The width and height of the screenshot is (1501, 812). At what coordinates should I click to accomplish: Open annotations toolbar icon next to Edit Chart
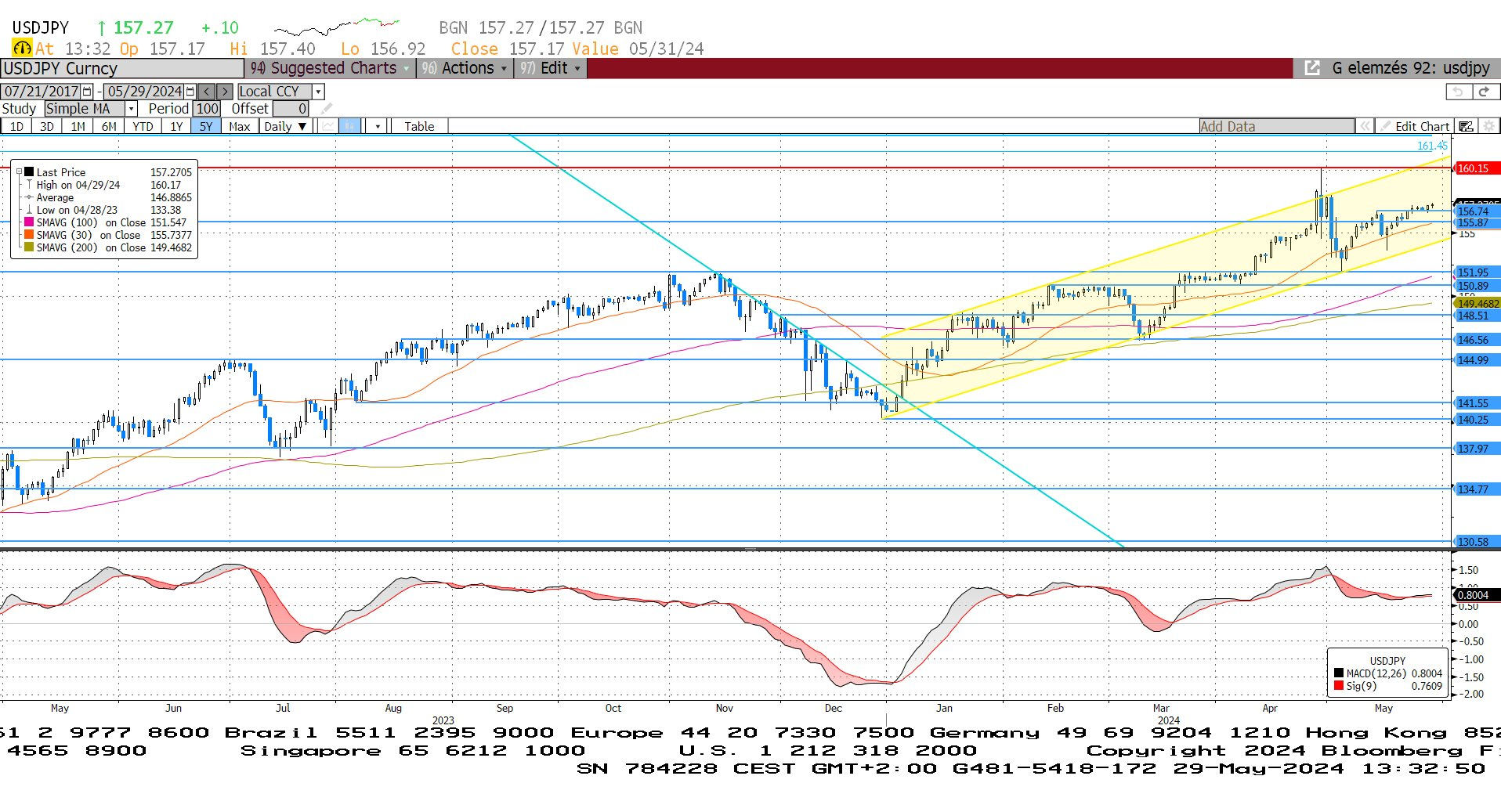pyautogui.click(x=1467, y=126)
